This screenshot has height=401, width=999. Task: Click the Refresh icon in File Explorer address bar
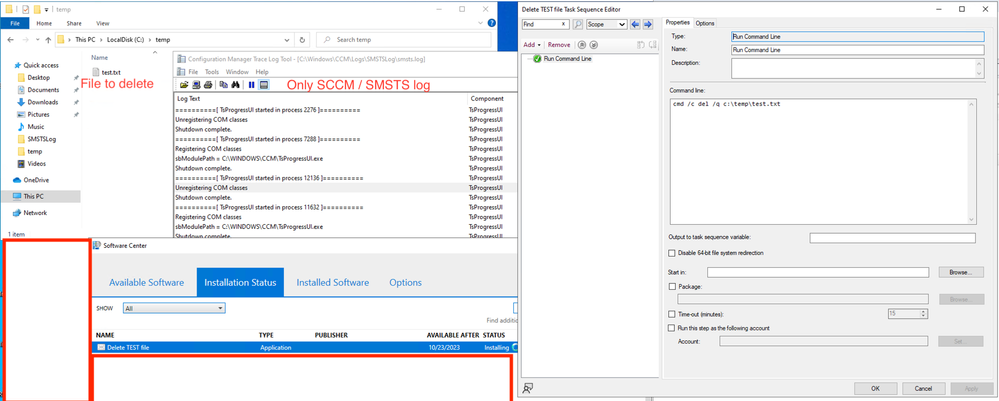pos(303,40)
